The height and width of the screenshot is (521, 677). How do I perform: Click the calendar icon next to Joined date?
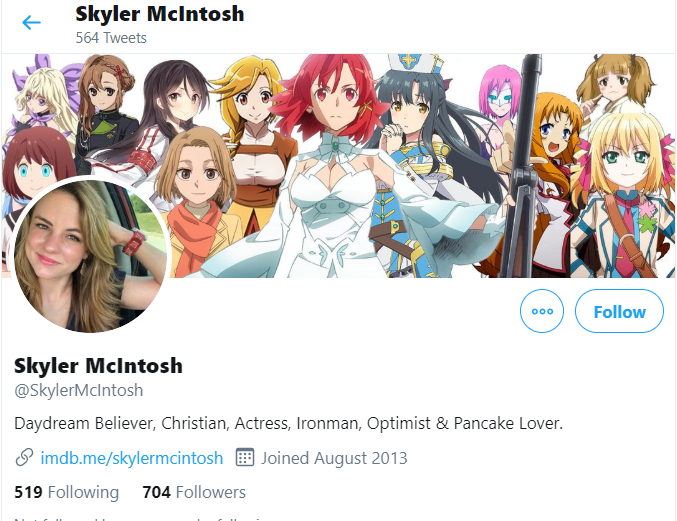coord(244,458)
